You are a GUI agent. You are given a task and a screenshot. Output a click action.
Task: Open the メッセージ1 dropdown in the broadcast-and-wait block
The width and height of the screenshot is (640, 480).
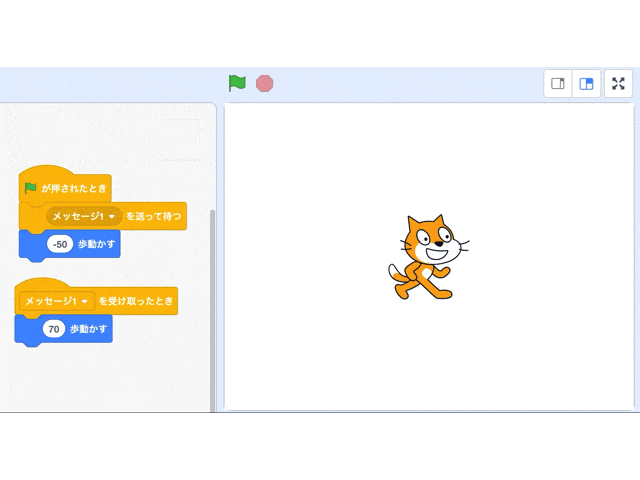click(84, 216)
